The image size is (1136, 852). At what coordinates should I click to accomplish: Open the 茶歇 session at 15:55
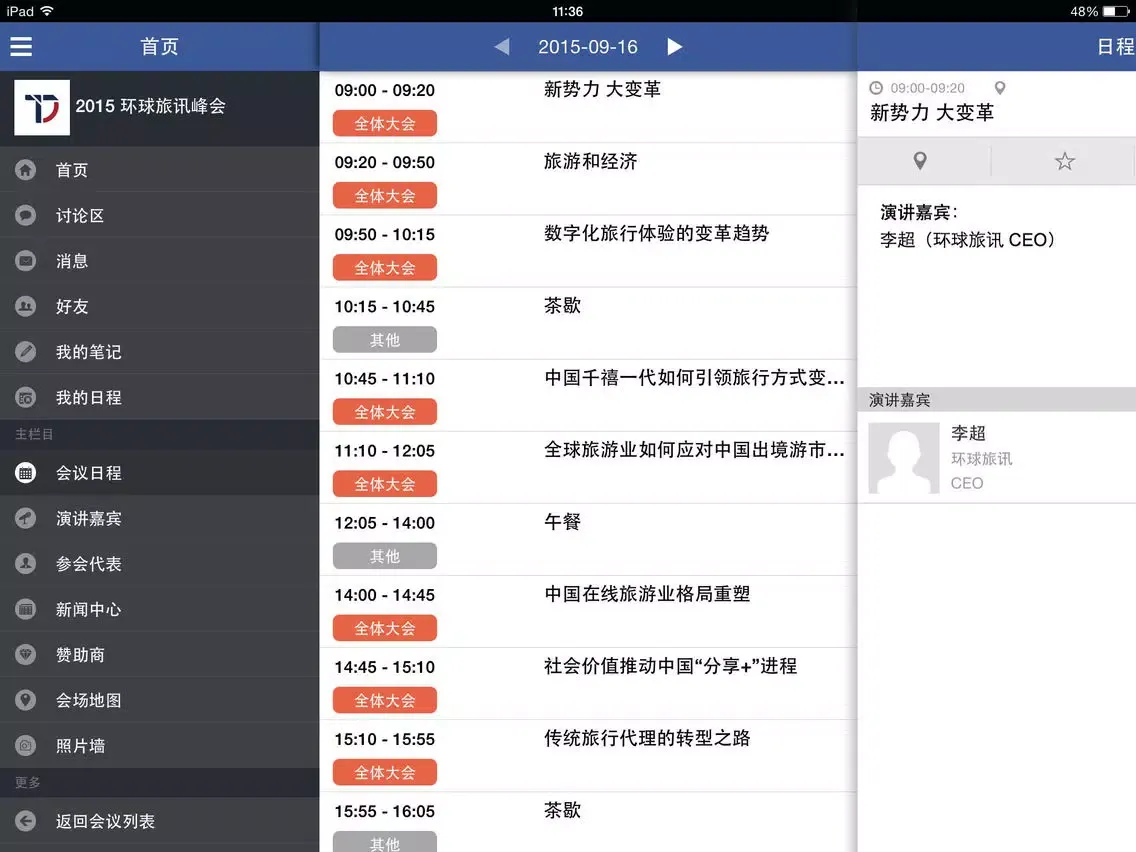588,822
